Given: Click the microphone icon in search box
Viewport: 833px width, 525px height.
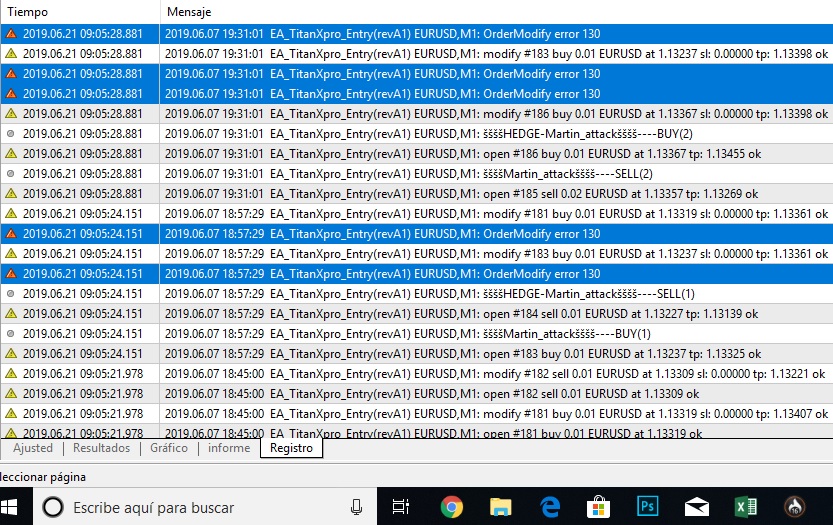Looking at the screenshot, I should point(356,507).
